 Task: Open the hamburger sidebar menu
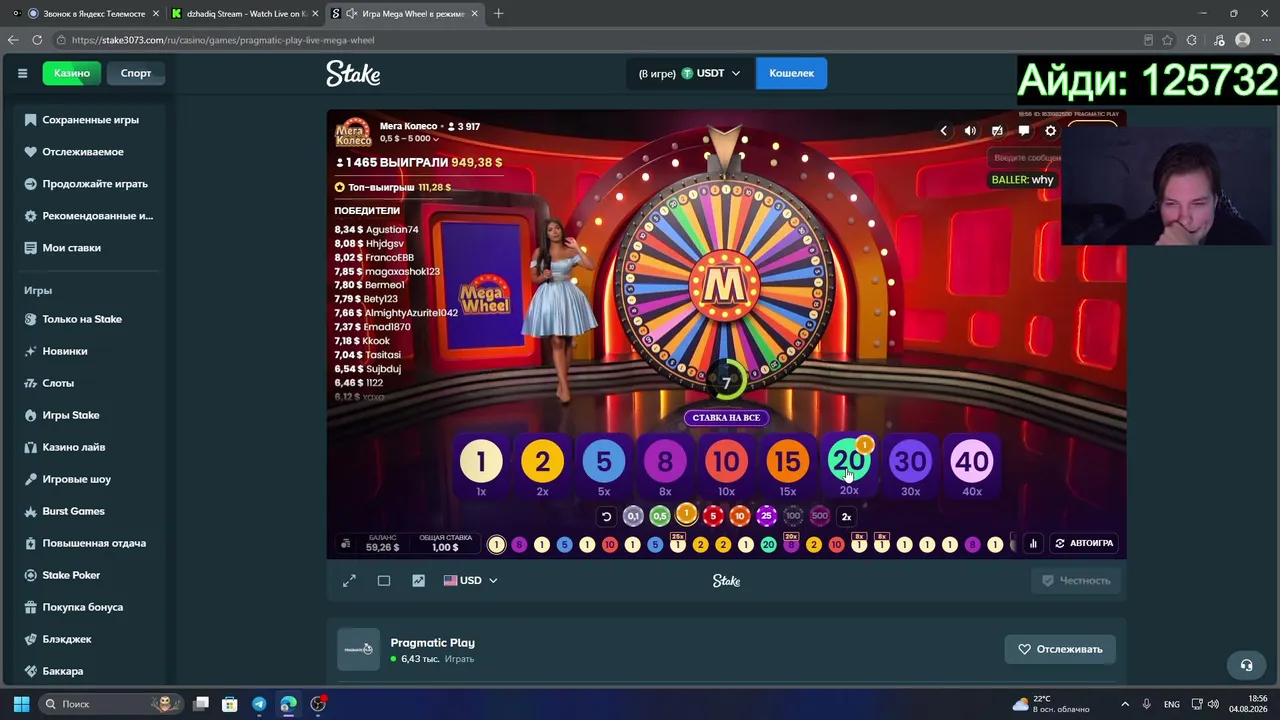pos(22,73)
